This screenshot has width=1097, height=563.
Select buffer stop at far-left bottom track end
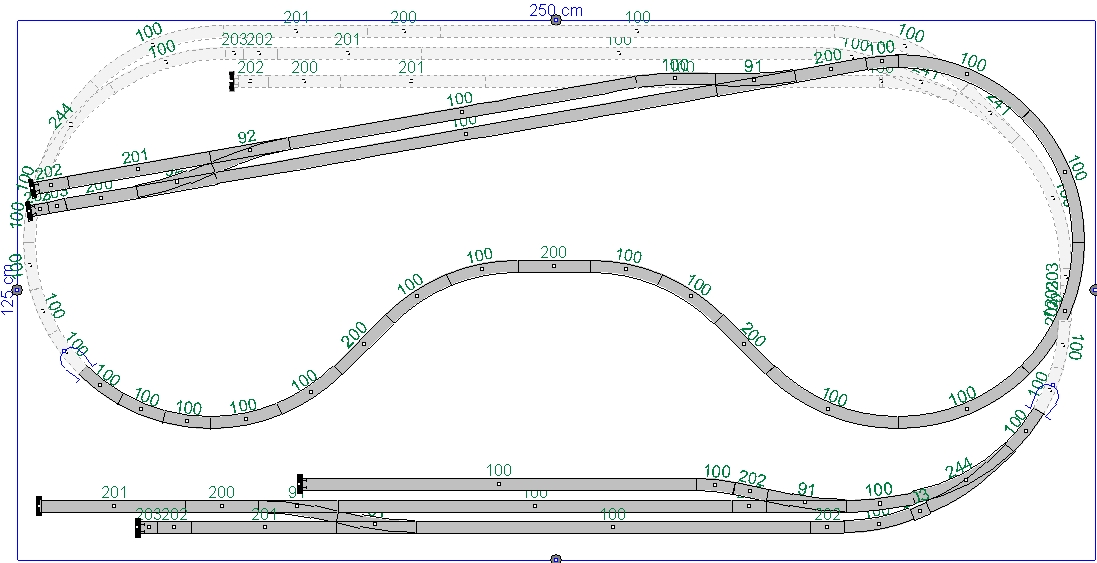click(x=40, y=506)
